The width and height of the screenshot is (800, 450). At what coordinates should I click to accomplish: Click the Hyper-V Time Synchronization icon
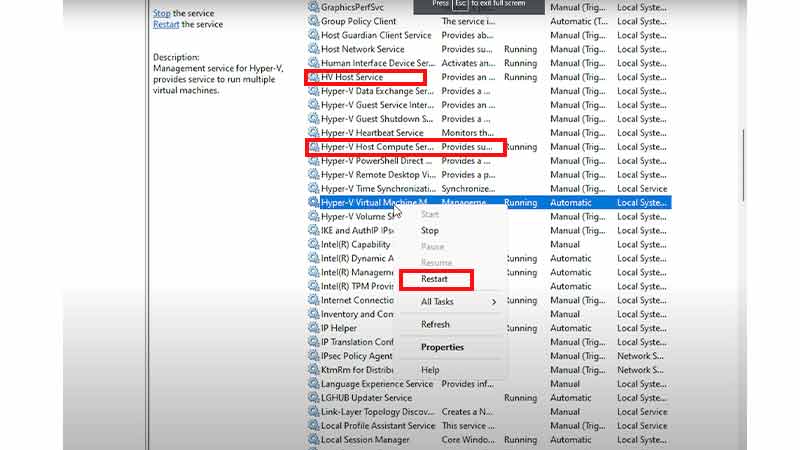point(313,188)
